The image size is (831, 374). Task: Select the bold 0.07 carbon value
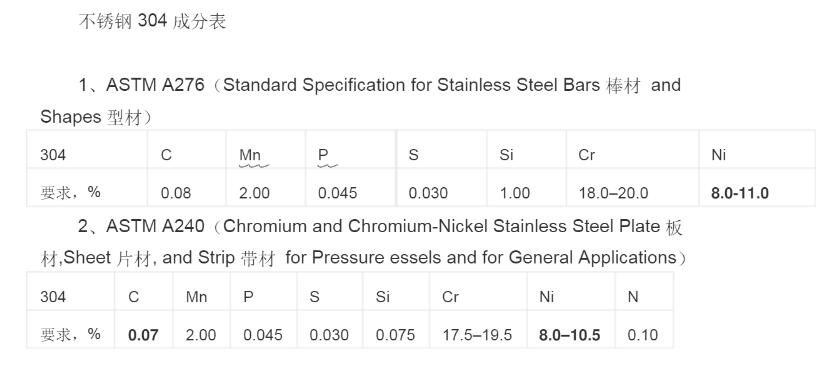coord(143,335)
